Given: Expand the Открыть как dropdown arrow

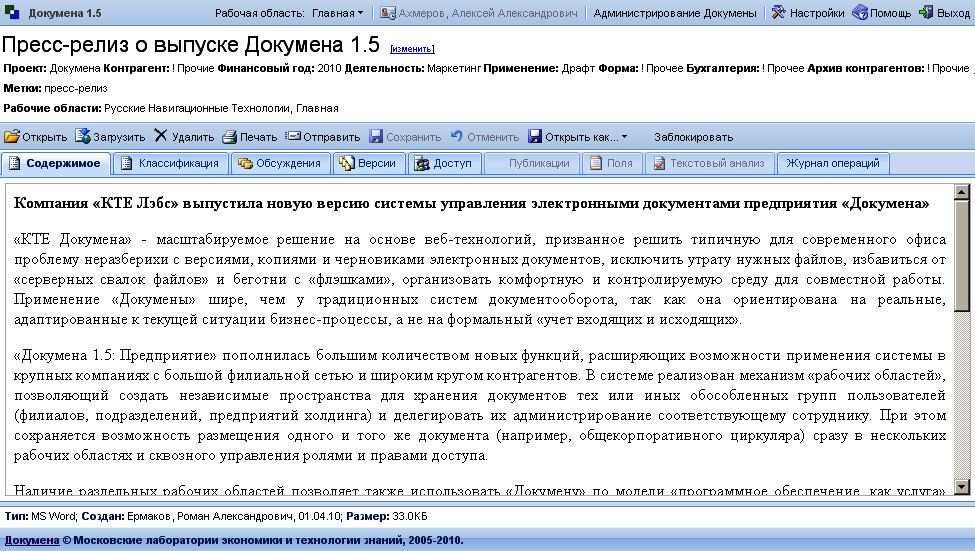Looking at the screenshot, I should (x=624, y=137).
